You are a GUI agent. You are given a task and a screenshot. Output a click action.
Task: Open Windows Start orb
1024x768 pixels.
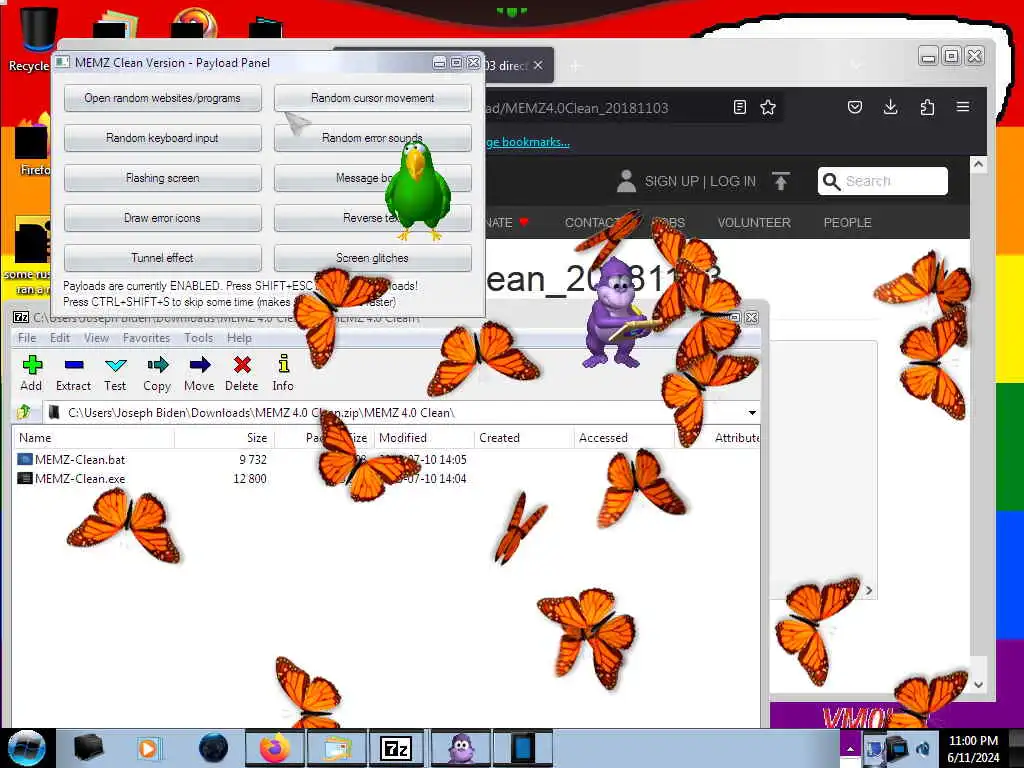point(26,748)
